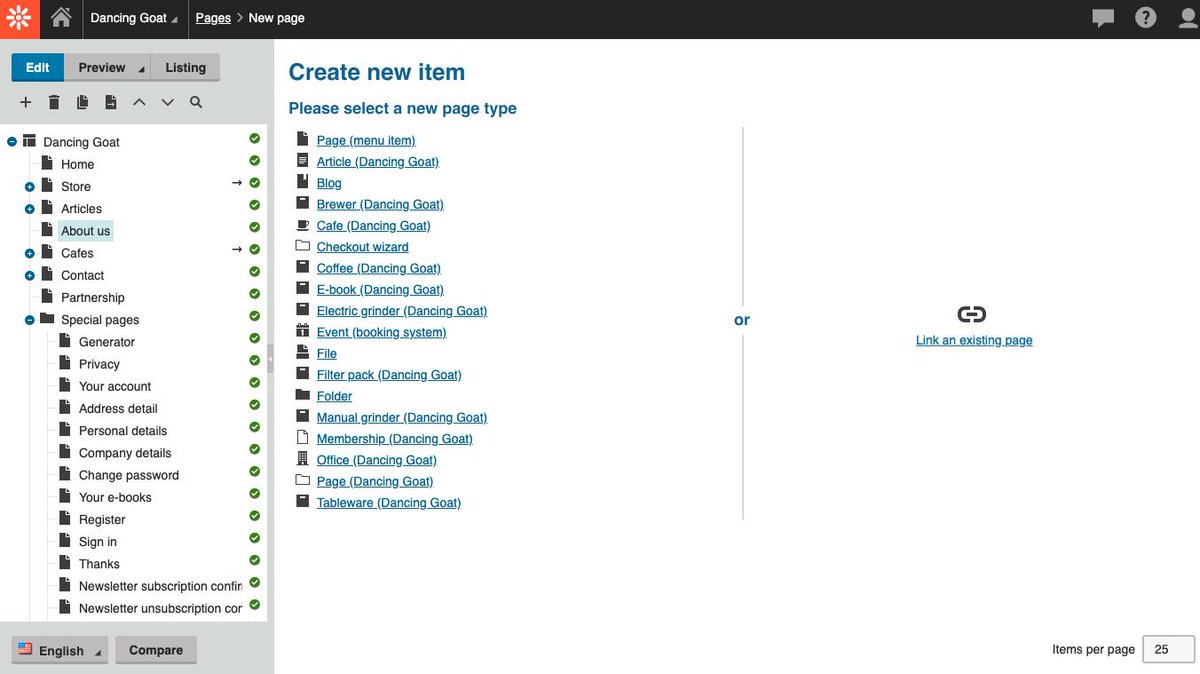Switch to the Preview tab
The height and width of the screenshot is (674, 1200).
point(102,68)
